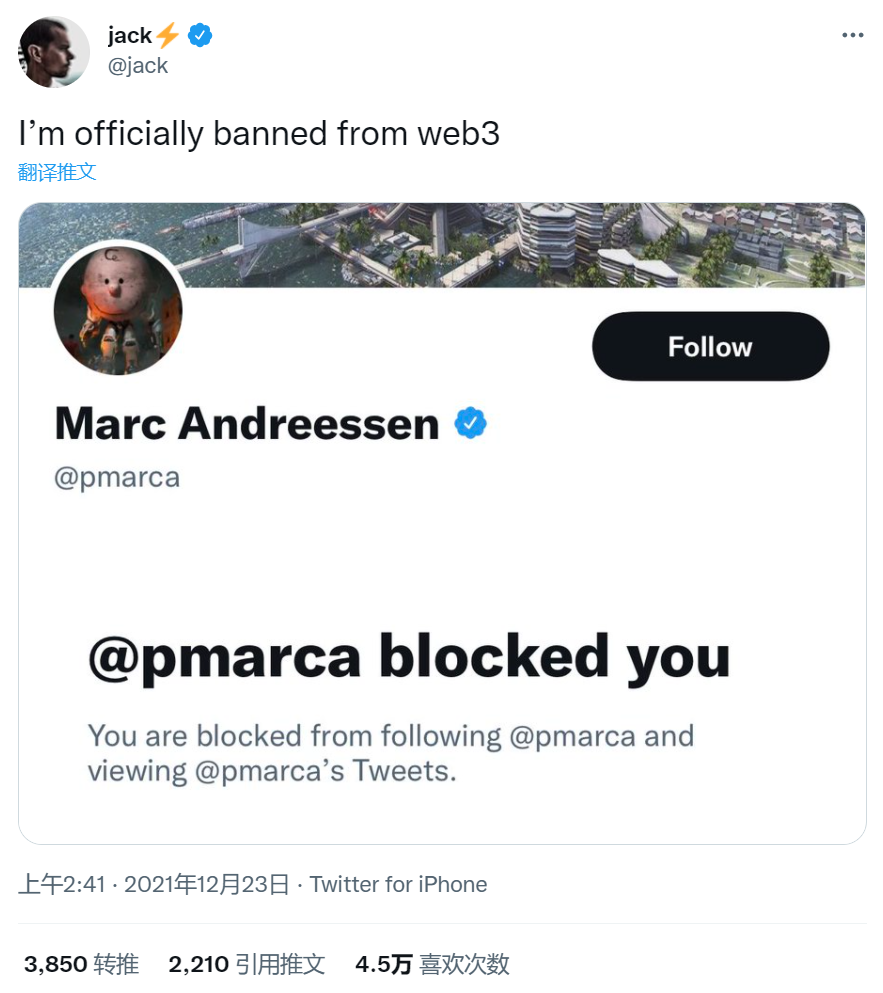Open Marc Andreessen's cartoon profile picture
Viewport: 883px width, 993px height.
tap(118, 310)
